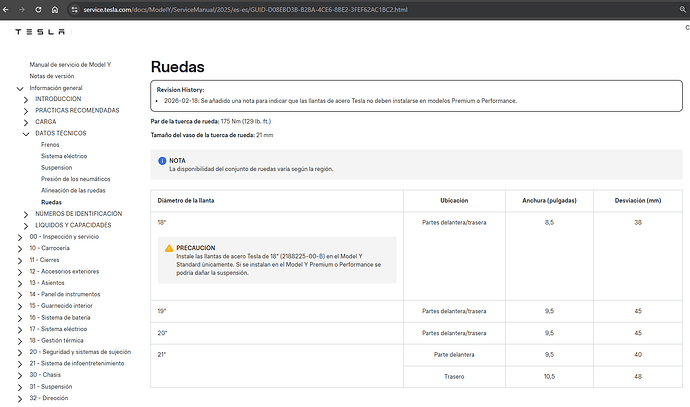690x407 pixels.
Task: Open 14 - Panel de instrumentos section
Action: (65, 294)
